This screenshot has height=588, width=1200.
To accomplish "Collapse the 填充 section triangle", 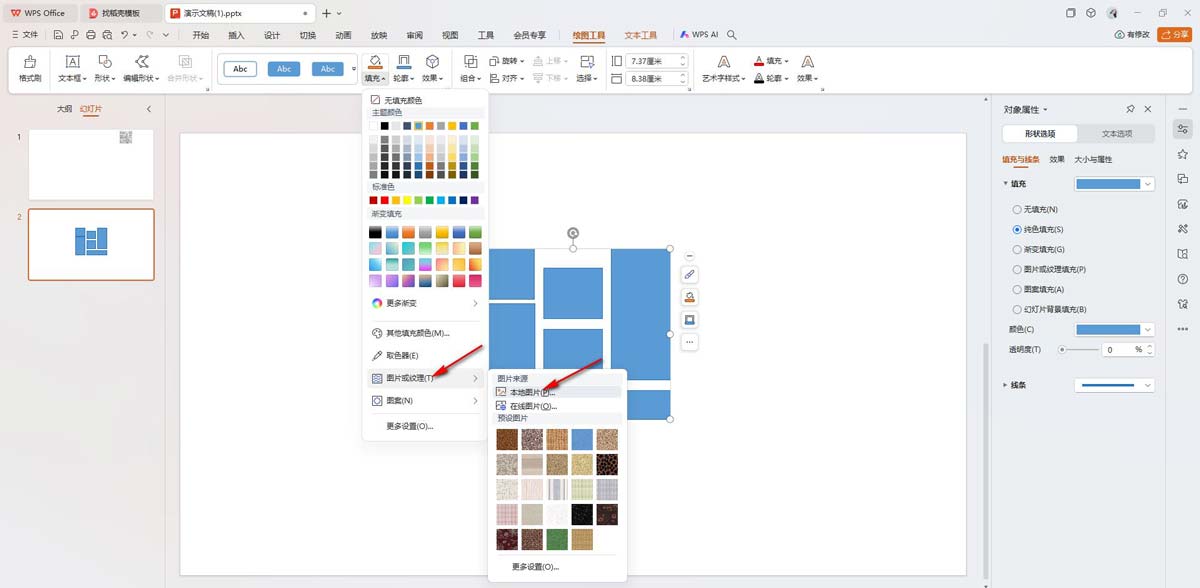I will coord(1005,183).
